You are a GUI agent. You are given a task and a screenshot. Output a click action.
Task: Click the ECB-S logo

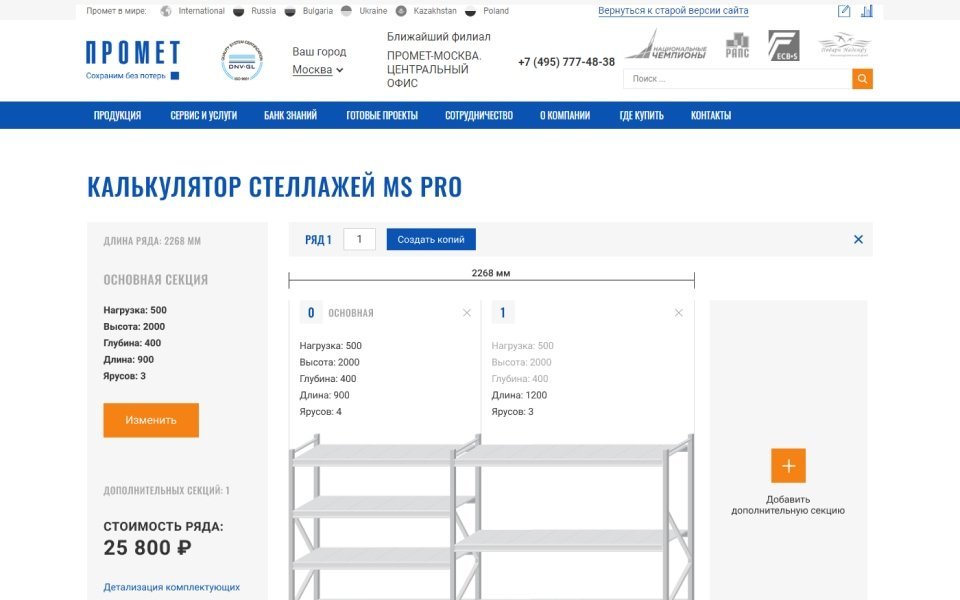pyautogui.click(x=784, y=45)
